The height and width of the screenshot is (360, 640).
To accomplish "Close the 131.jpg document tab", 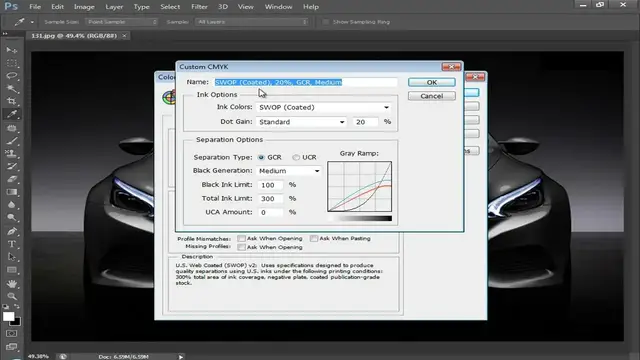I will (124, 36).
